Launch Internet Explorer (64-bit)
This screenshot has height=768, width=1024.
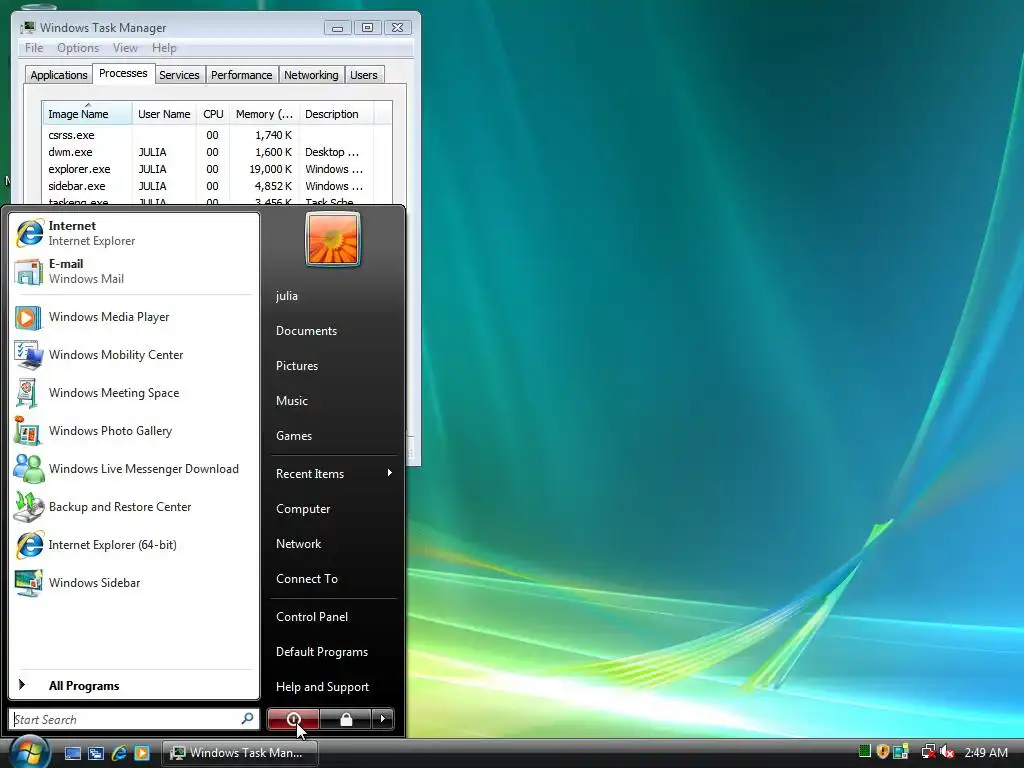134,545
